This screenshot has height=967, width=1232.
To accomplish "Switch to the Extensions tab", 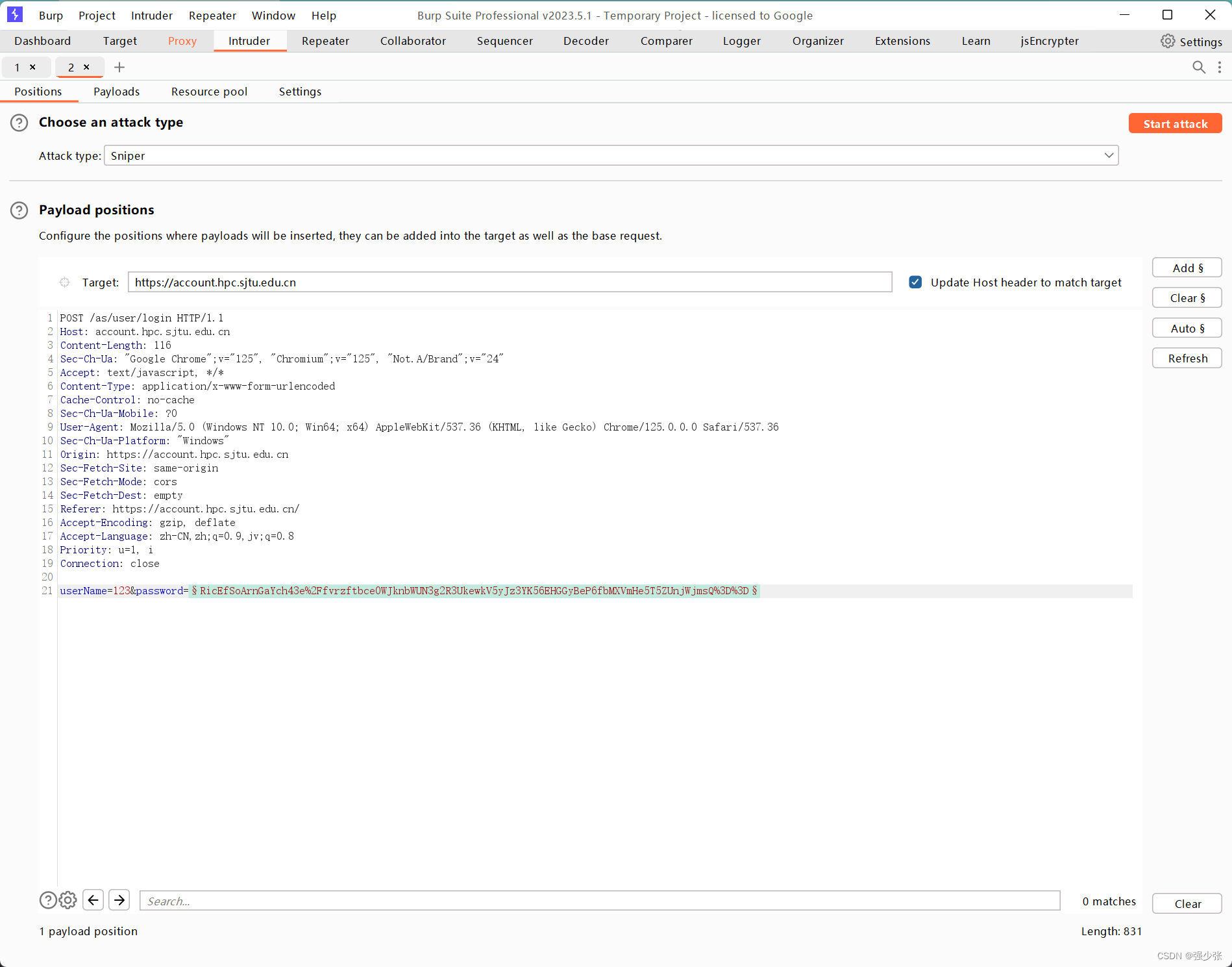I will tap(902, 41).
